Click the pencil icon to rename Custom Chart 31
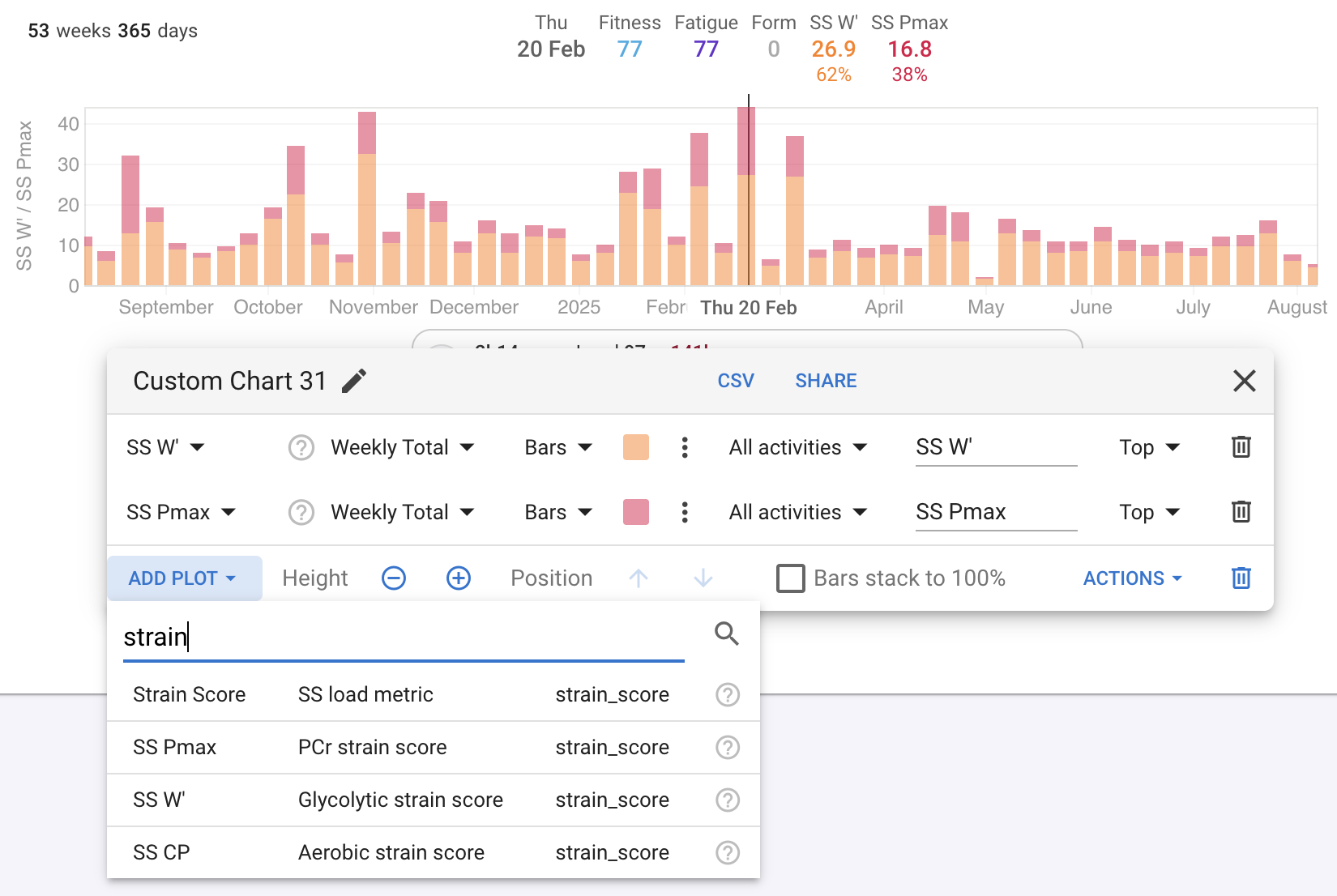1337x896 pixels. tap(354, 381)
